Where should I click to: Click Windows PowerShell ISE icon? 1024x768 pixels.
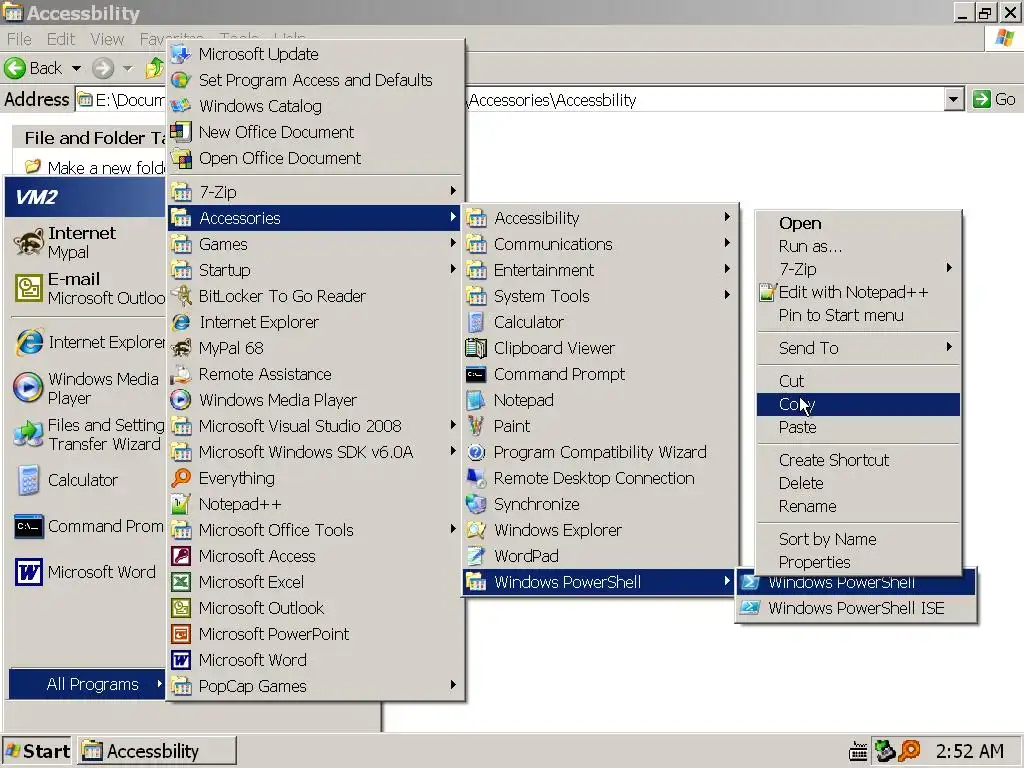tap(750, 608)
